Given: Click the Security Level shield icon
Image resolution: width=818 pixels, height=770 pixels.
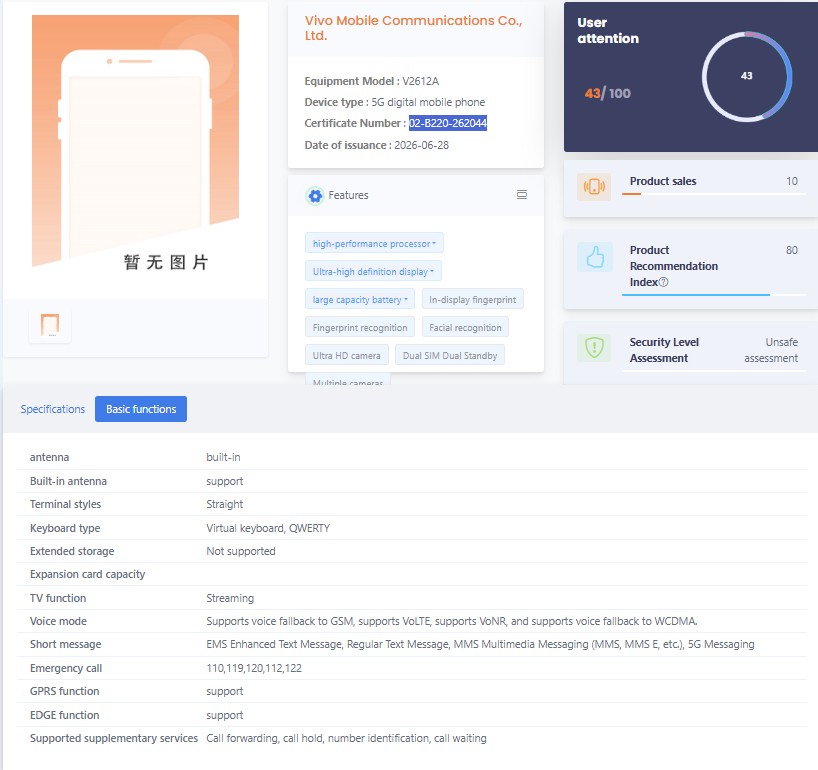Looking at the screenshot, I should pos(594,347).
